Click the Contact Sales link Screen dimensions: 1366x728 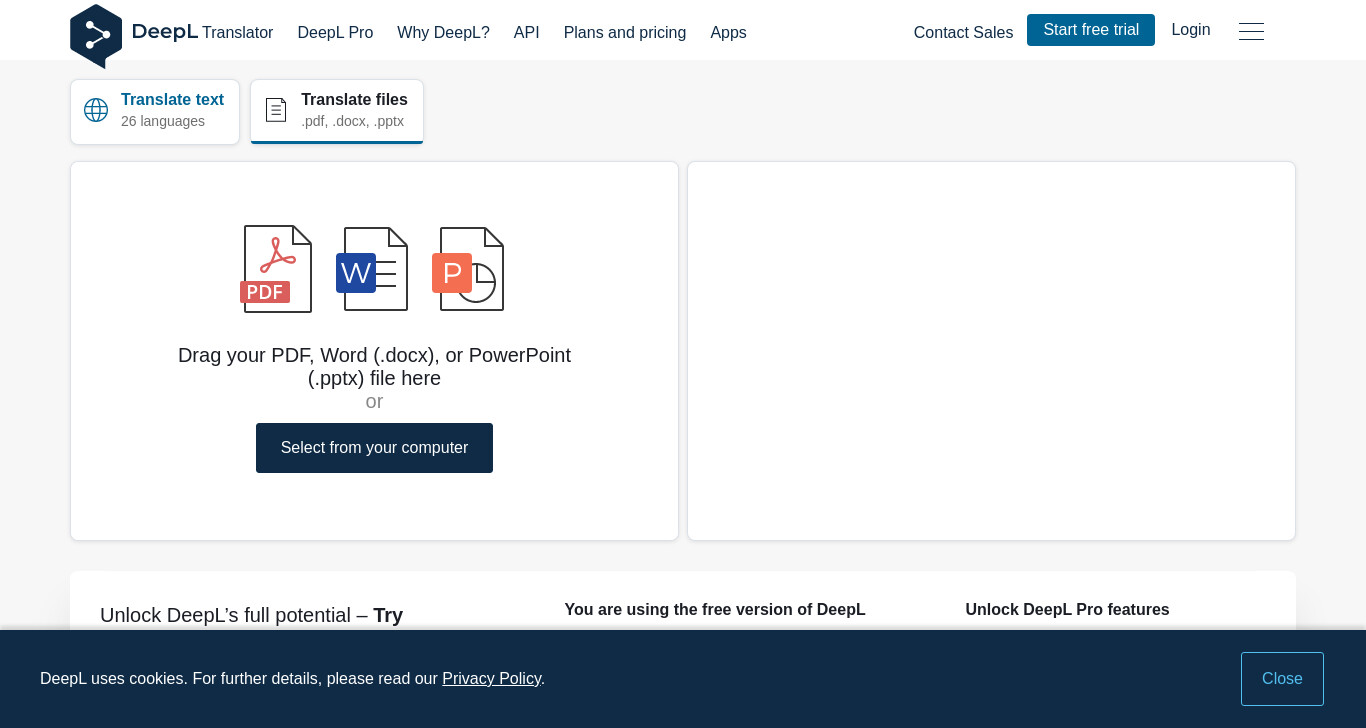pyautogui.click(x=963, y=33)
